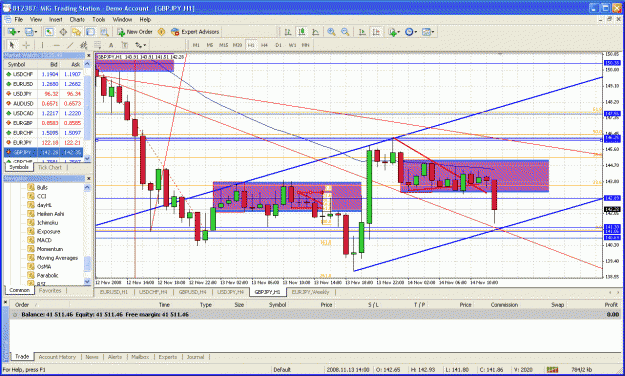Select the Text Label tool
Screen dimensions: 625x376
point(125,45)
